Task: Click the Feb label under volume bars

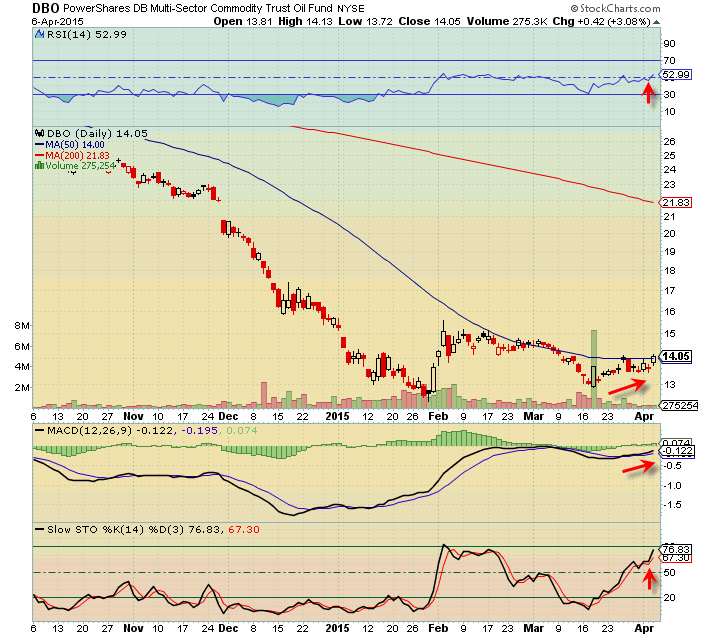Action: pos(438,416)
